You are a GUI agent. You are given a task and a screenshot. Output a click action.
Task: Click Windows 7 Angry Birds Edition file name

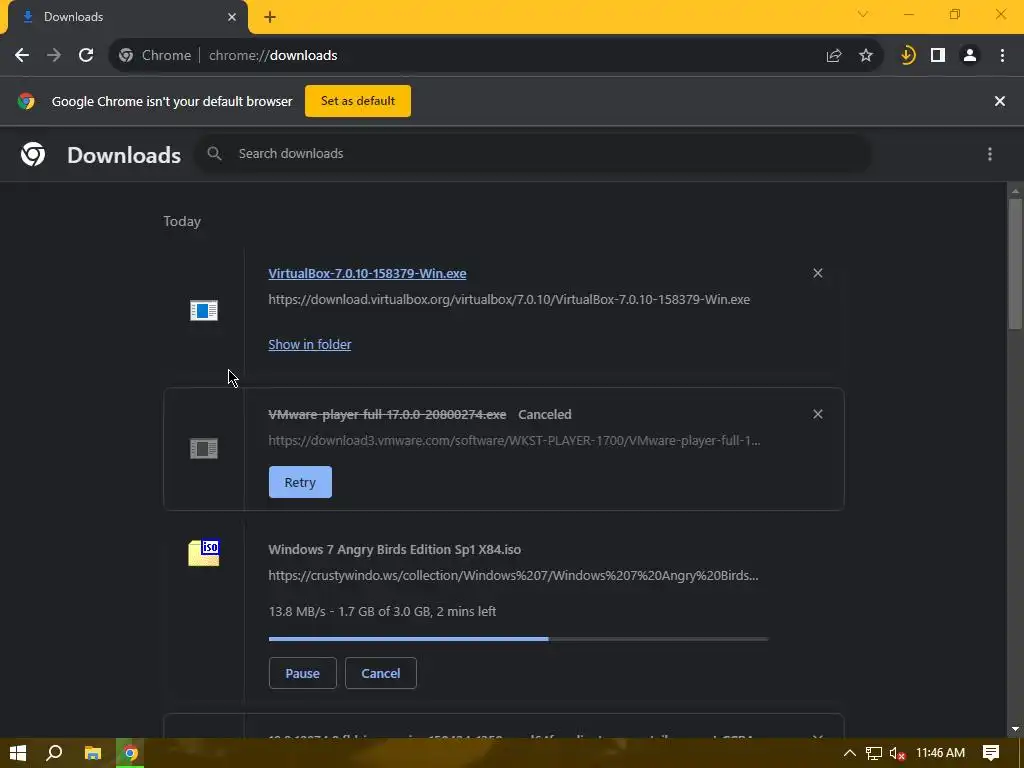tap(394, 550)
